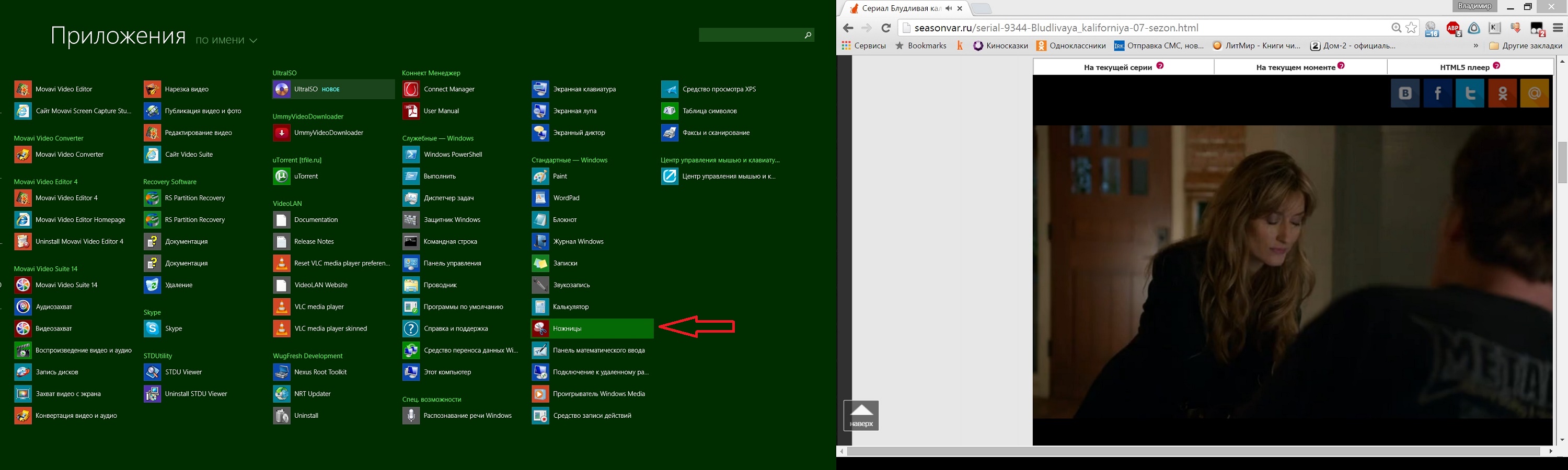Expand the по имени sorting dropdown
Viewport: 1568px width, 470px height.
coord(226,40)
